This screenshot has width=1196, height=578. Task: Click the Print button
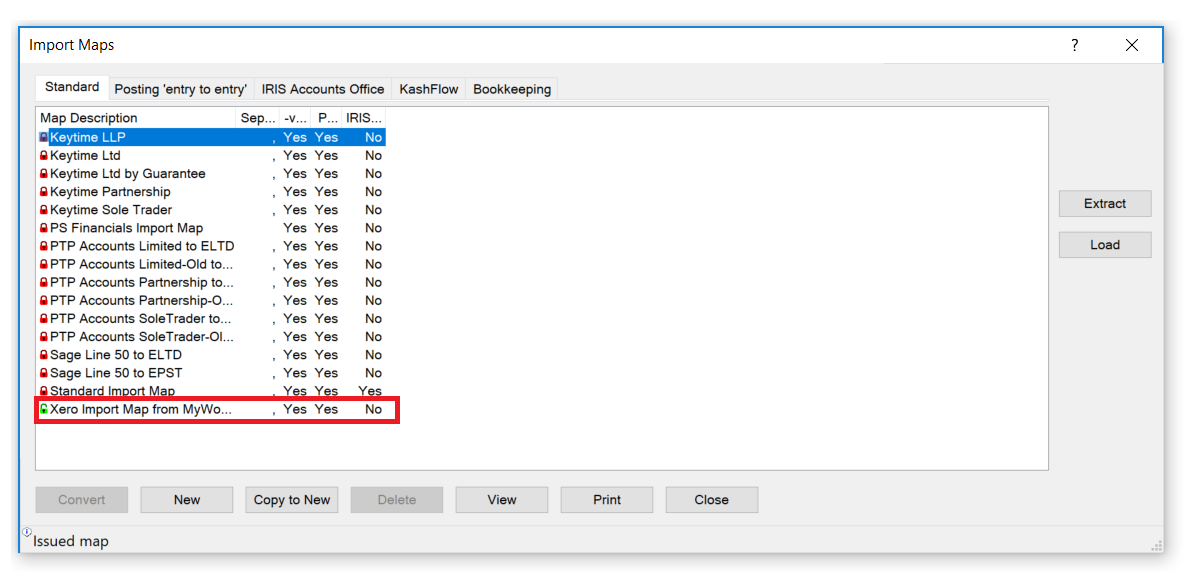click(607, 500)
